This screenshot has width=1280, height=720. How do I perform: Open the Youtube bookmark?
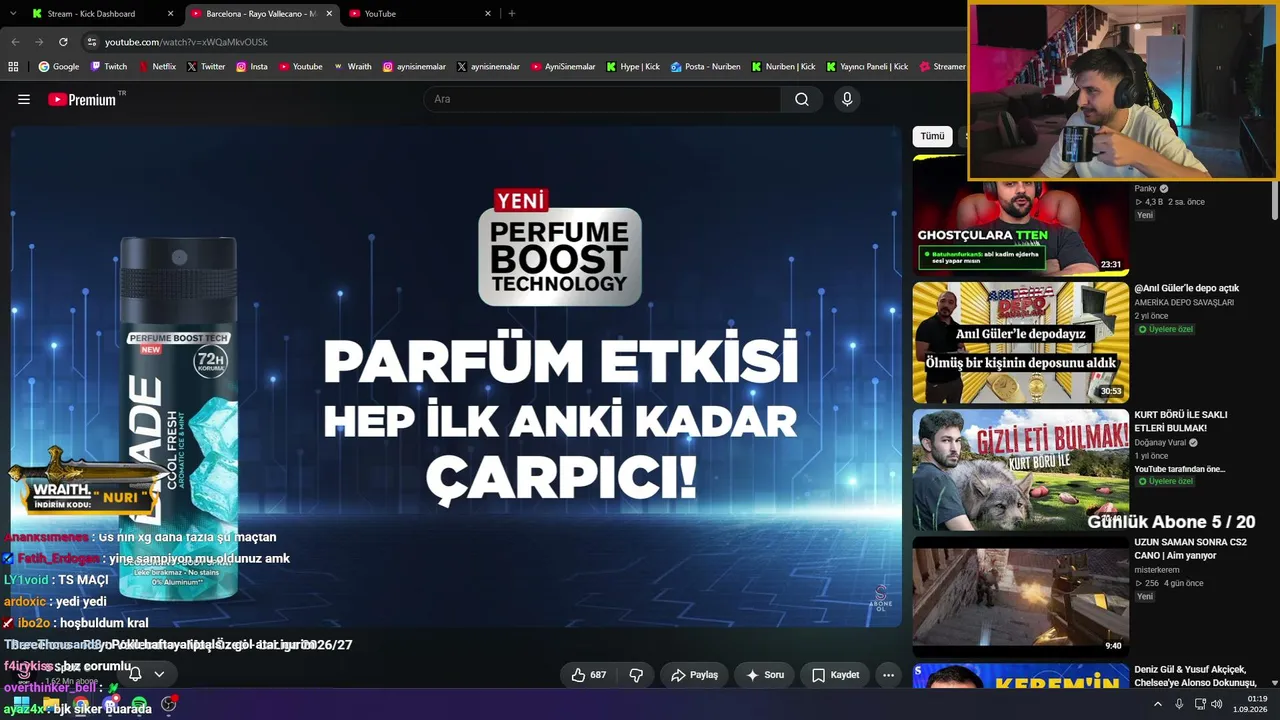click(x=301, y=67)
